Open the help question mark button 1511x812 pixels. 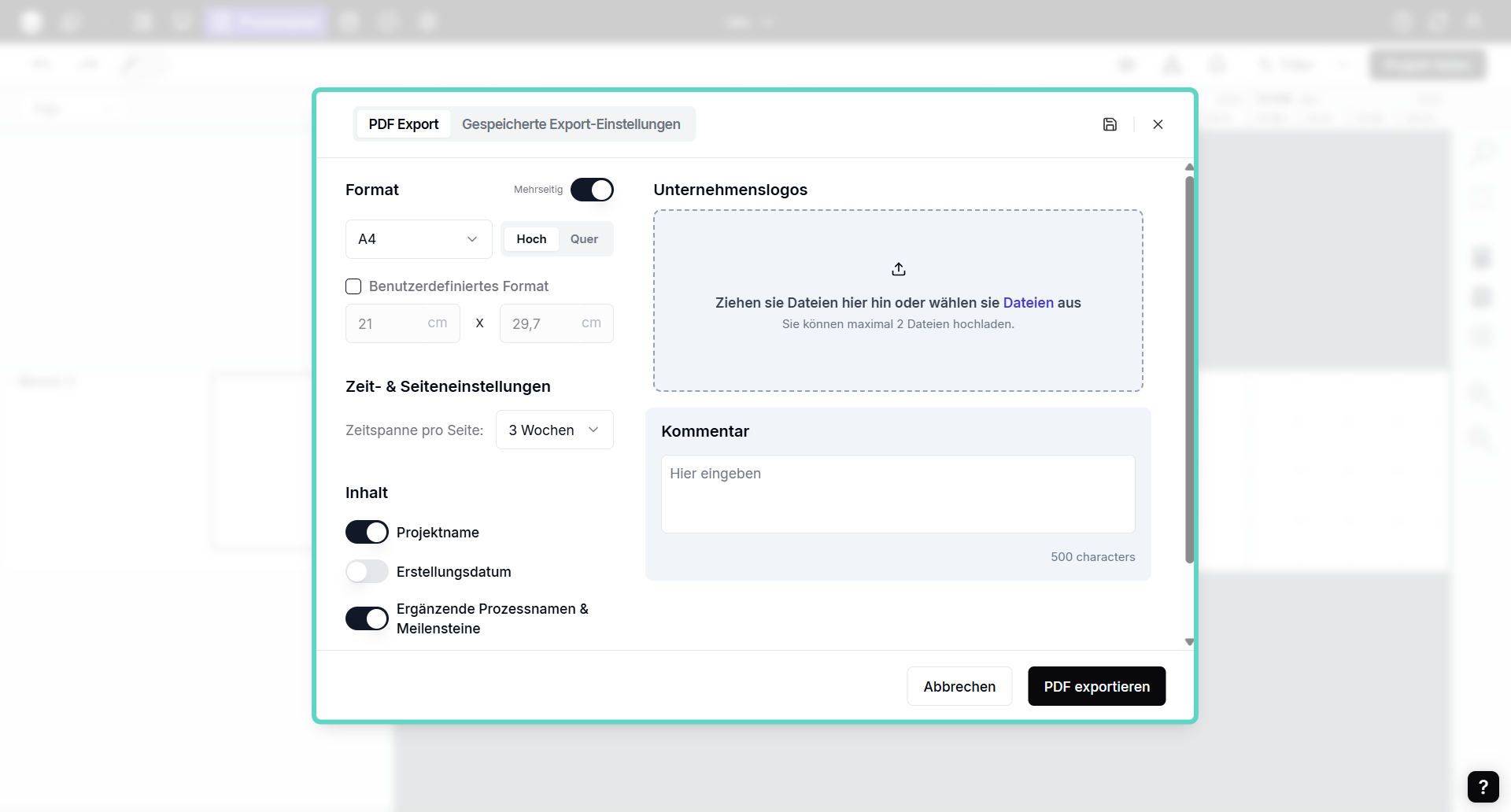coord(1483,786)
